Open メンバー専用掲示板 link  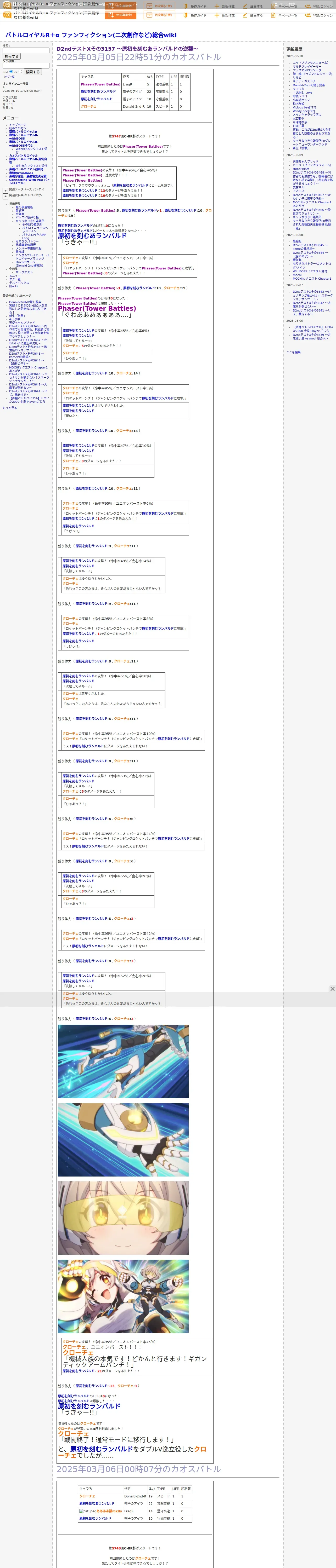(29, 248)
